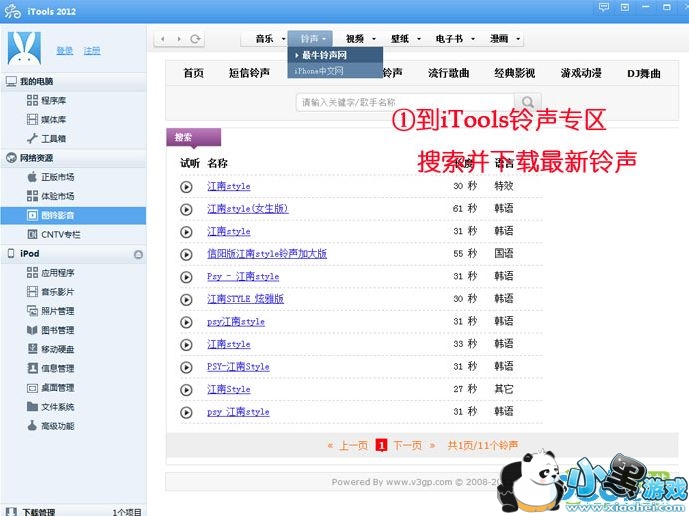
Task: Expand the 壁纸 dropdown
Action: click(419, 39)
